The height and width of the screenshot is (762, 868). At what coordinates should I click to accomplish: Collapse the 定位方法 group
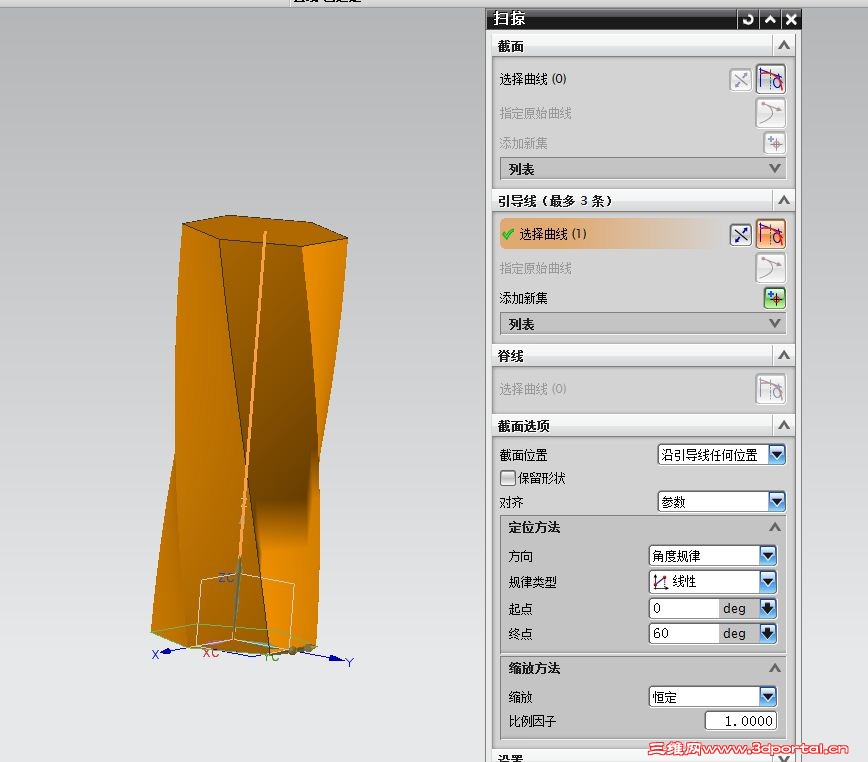pyautogui.click(x=775, y=527)
